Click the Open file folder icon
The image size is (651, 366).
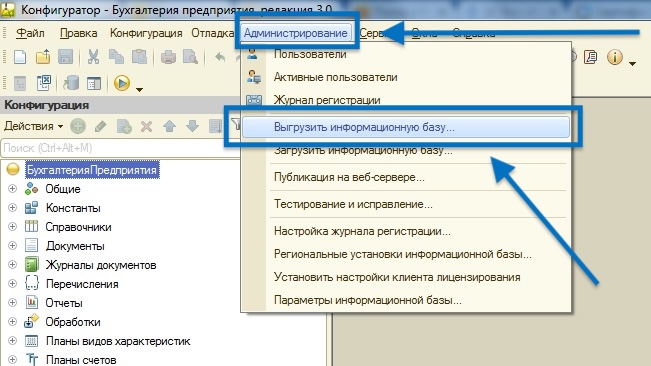click(x=43, y=57)
